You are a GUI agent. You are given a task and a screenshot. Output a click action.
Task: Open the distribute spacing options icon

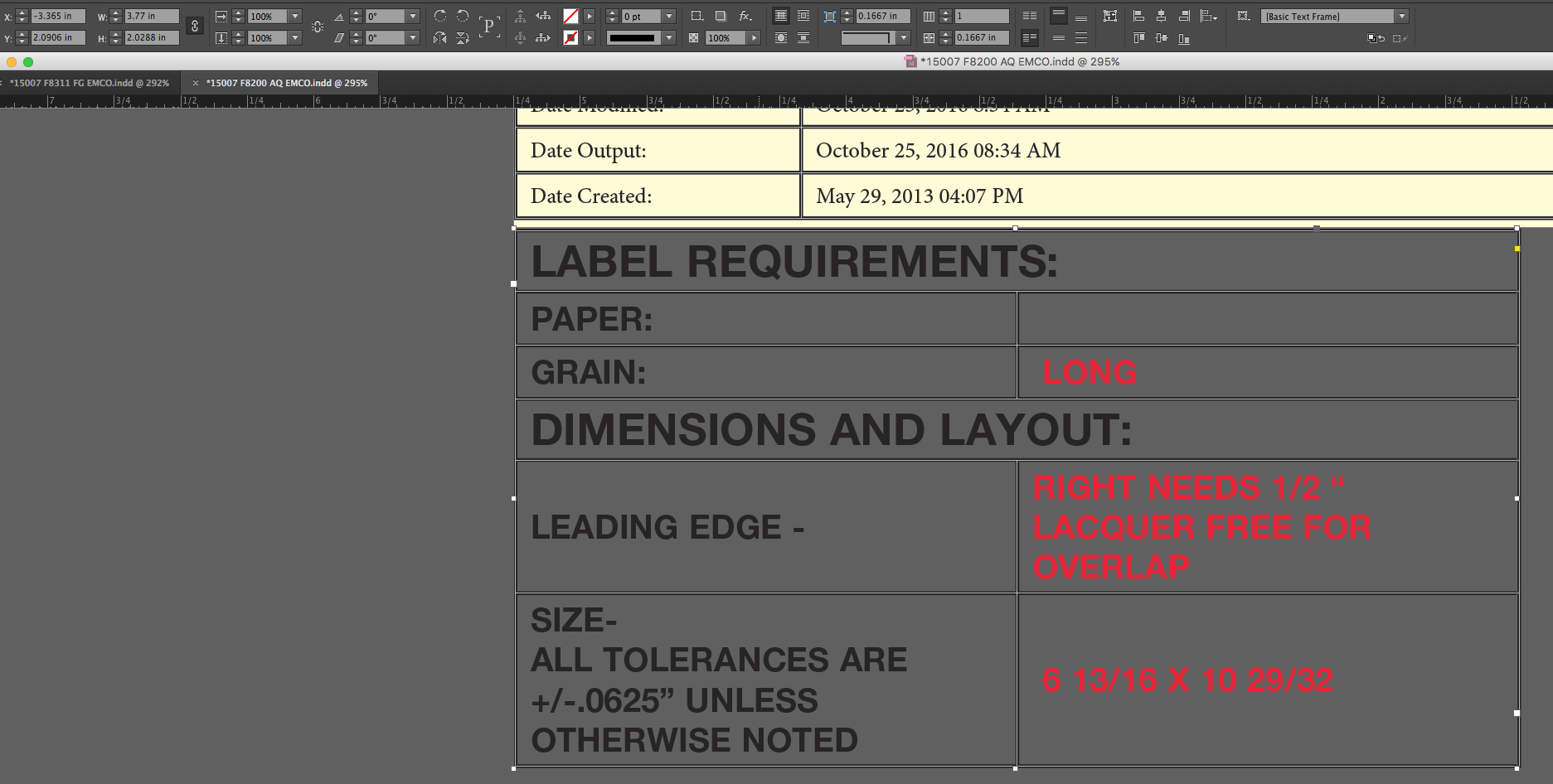click(x=1209, y=16)
